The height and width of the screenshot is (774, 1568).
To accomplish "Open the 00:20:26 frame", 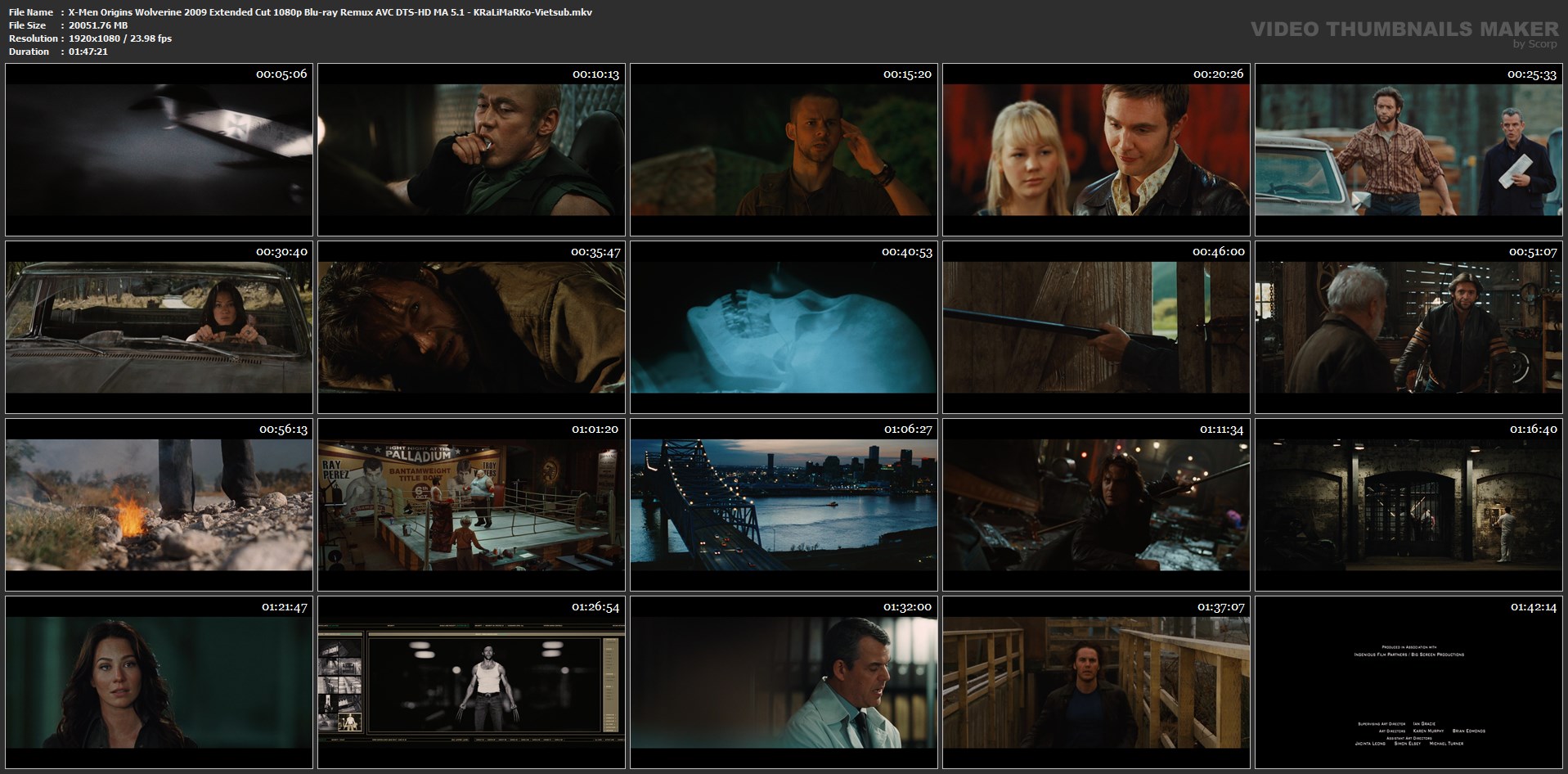I will coord(1096,150).
